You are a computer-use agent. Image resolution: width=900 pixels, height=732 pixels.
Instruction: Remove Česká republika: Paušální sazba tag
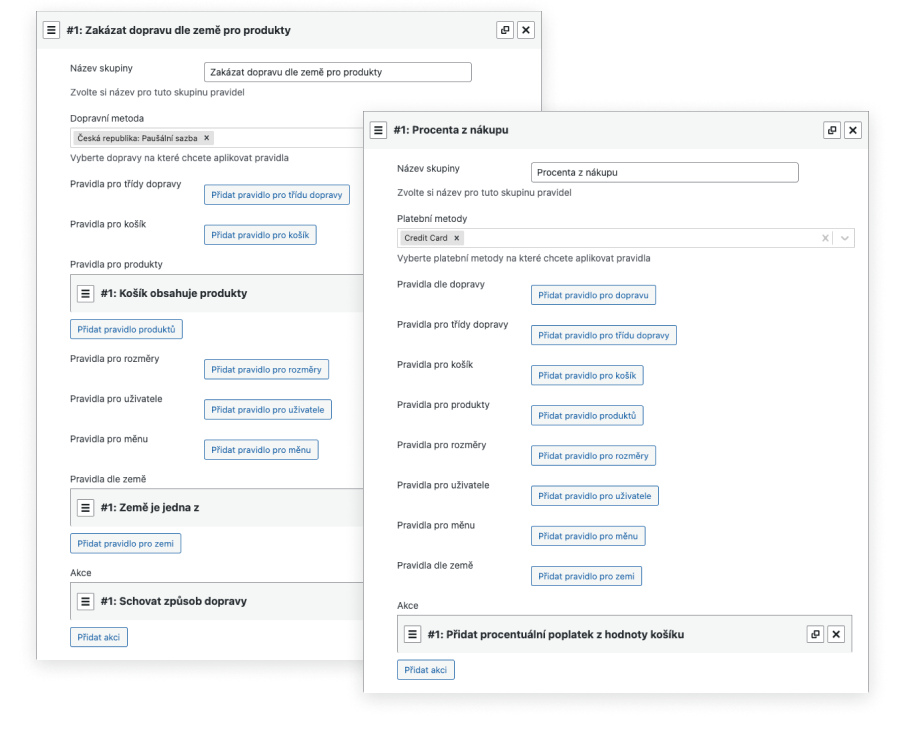pyautogui.click(x=207, y=138)
